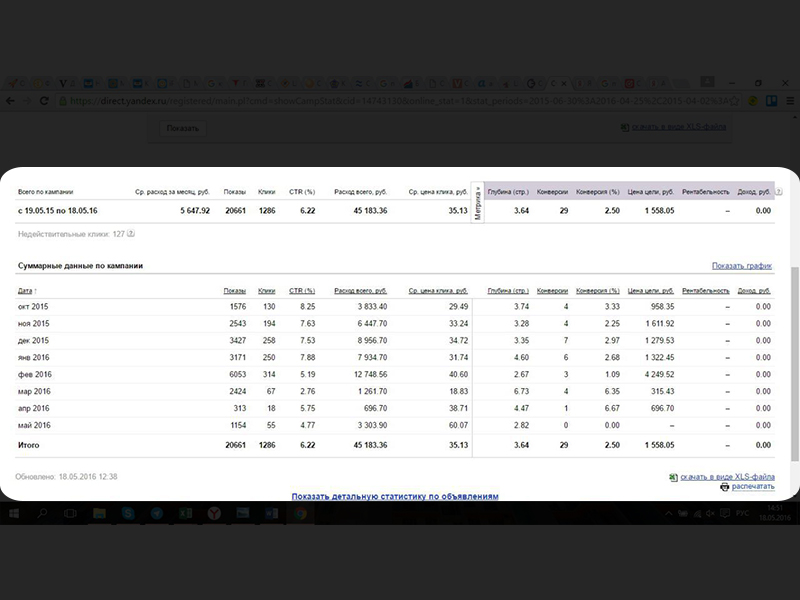Click the Суммарные данные по кампании heading
Screen dimensions: 800x600
(81, 266)
